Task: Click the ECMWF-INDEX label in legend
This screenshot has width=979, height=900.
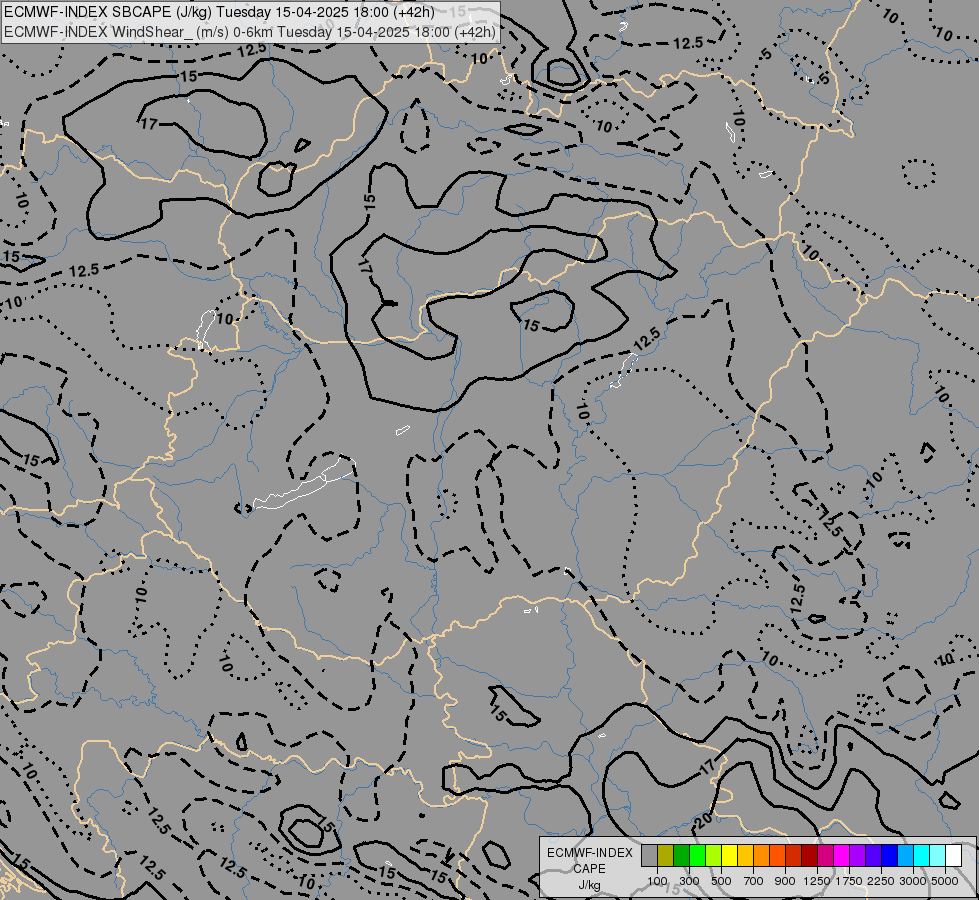Action: [589, 853]
